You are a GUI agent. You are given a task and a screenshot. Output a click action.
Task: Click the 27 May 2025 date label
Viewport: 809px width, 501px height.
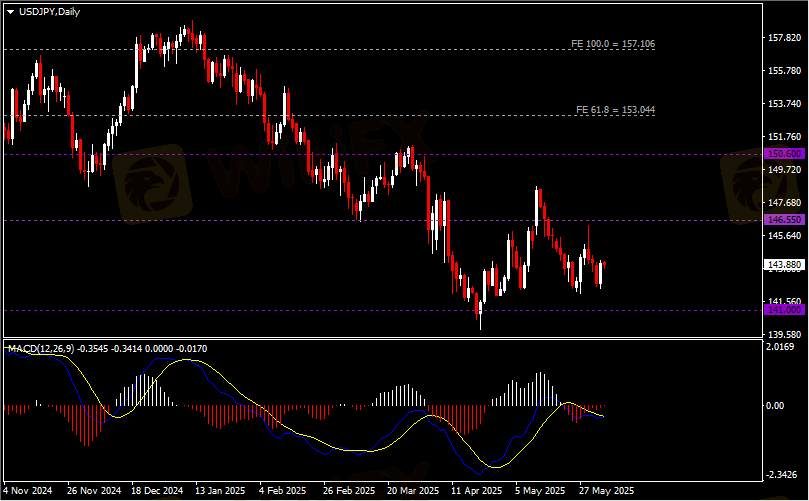606,490
